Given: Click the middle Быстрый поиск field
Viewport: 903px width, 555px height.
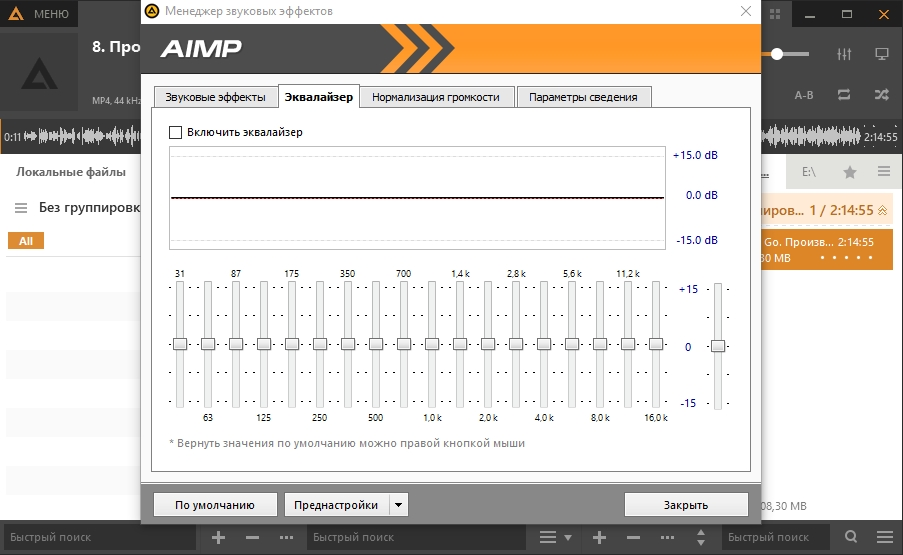Looking at the screenshot, I should coord(416,537).
